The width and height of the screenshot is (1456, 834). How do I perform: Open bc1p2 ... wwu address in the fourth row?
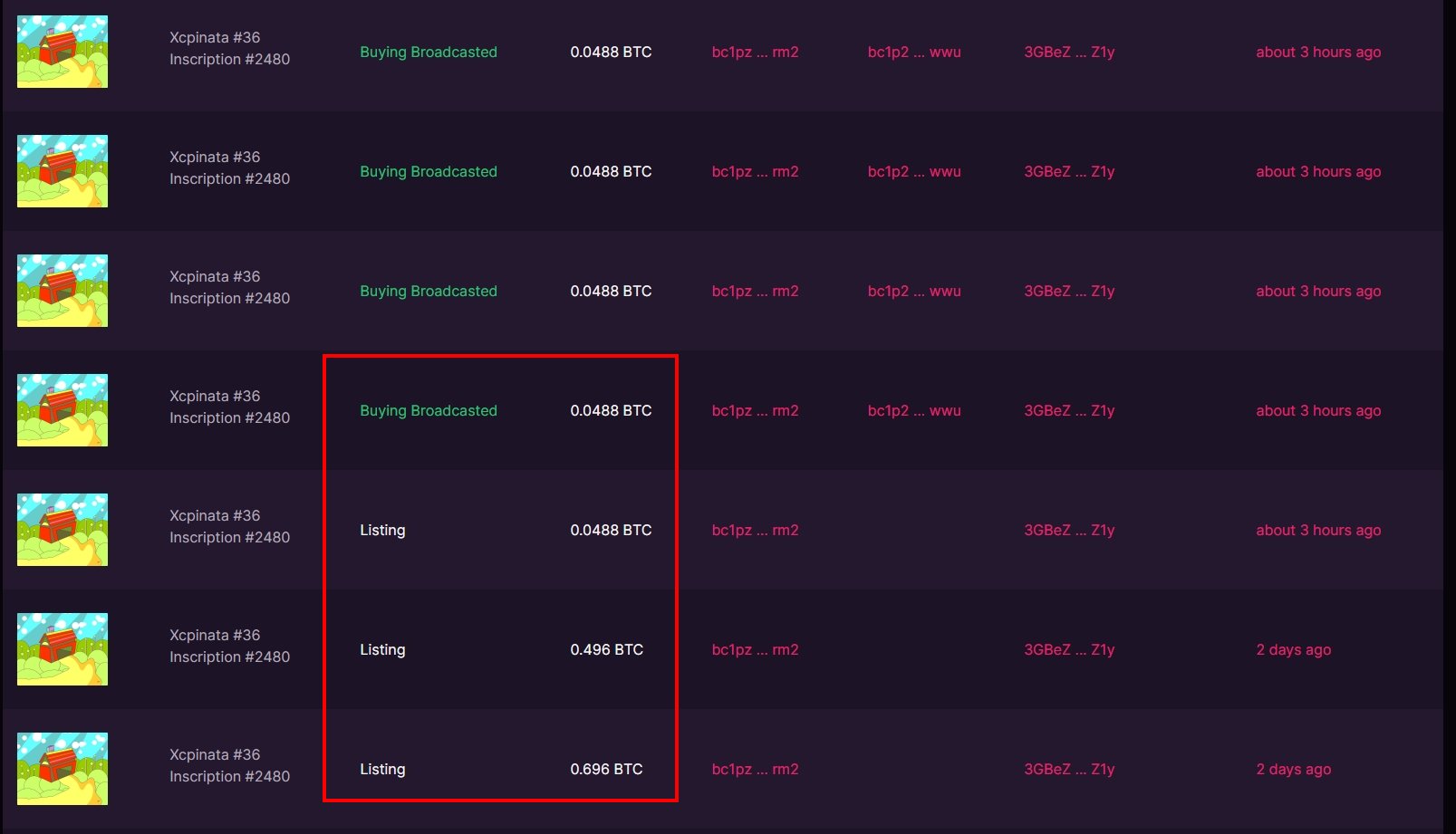(914, 410)
